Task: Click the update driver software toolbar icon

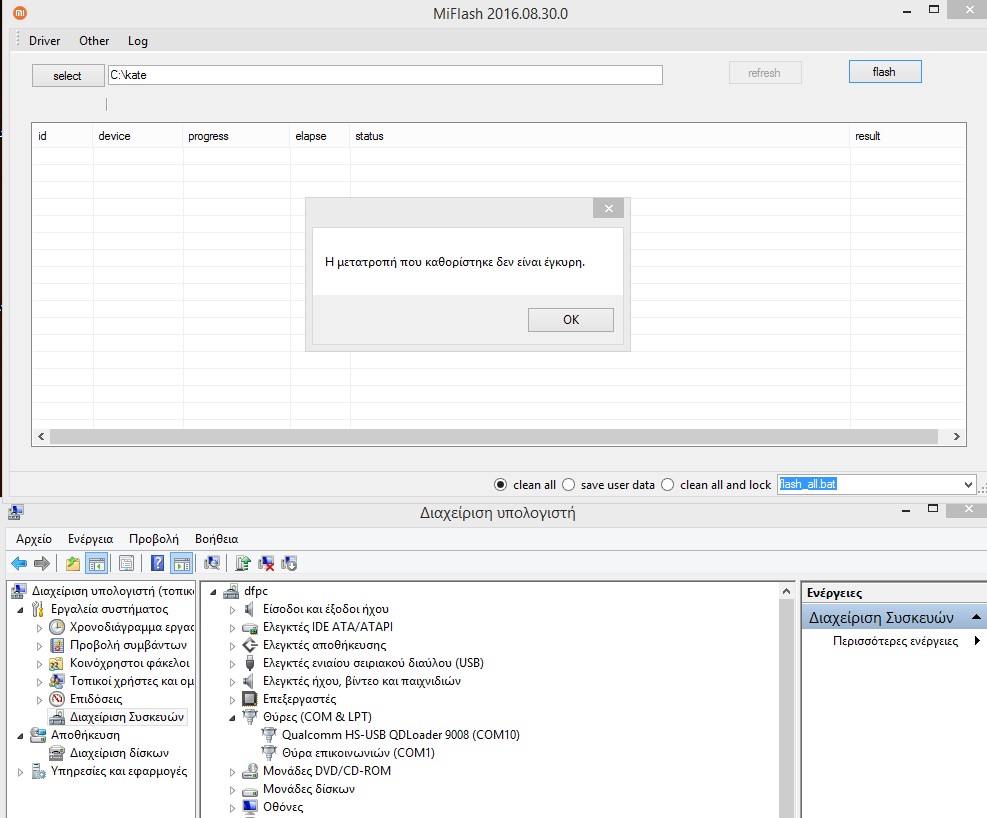Action: pos(244,563)
